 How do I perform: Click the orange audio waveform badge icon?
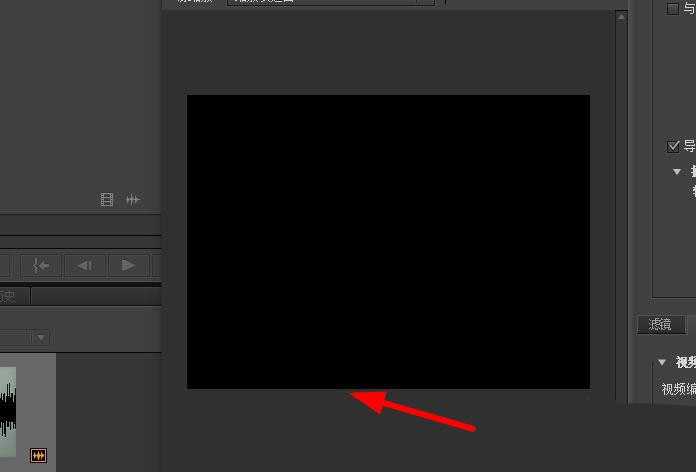(x=38, y=455)
